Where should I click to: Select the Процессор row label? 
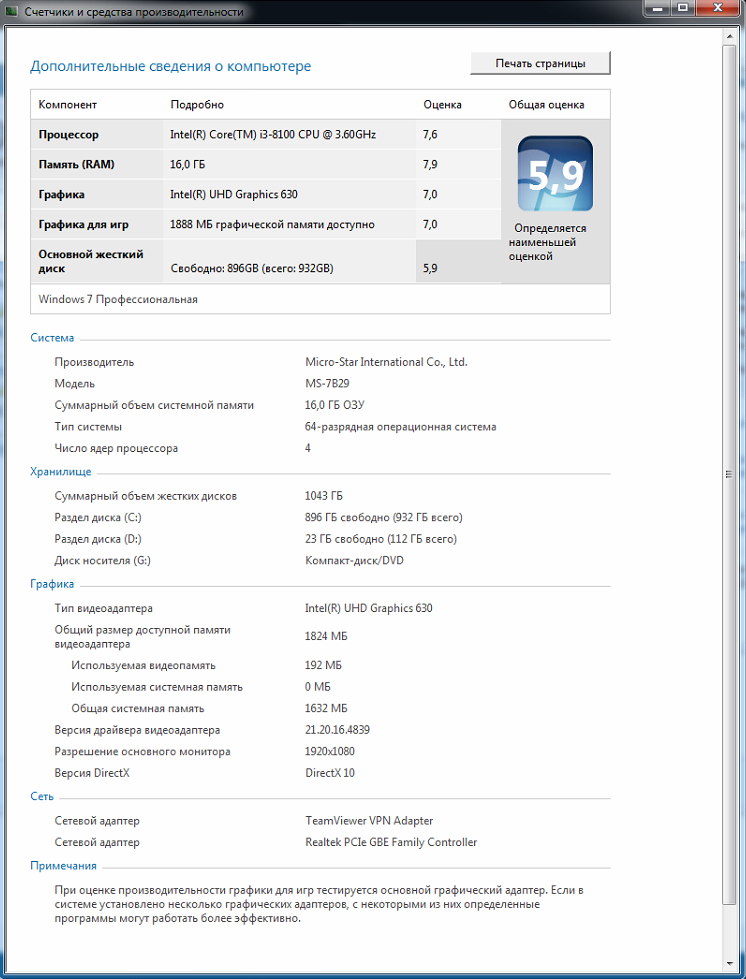point(69,135)
